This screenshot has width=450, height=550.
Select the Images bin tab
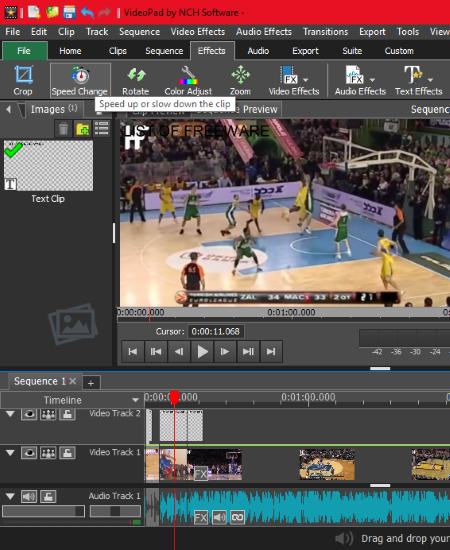54,109
